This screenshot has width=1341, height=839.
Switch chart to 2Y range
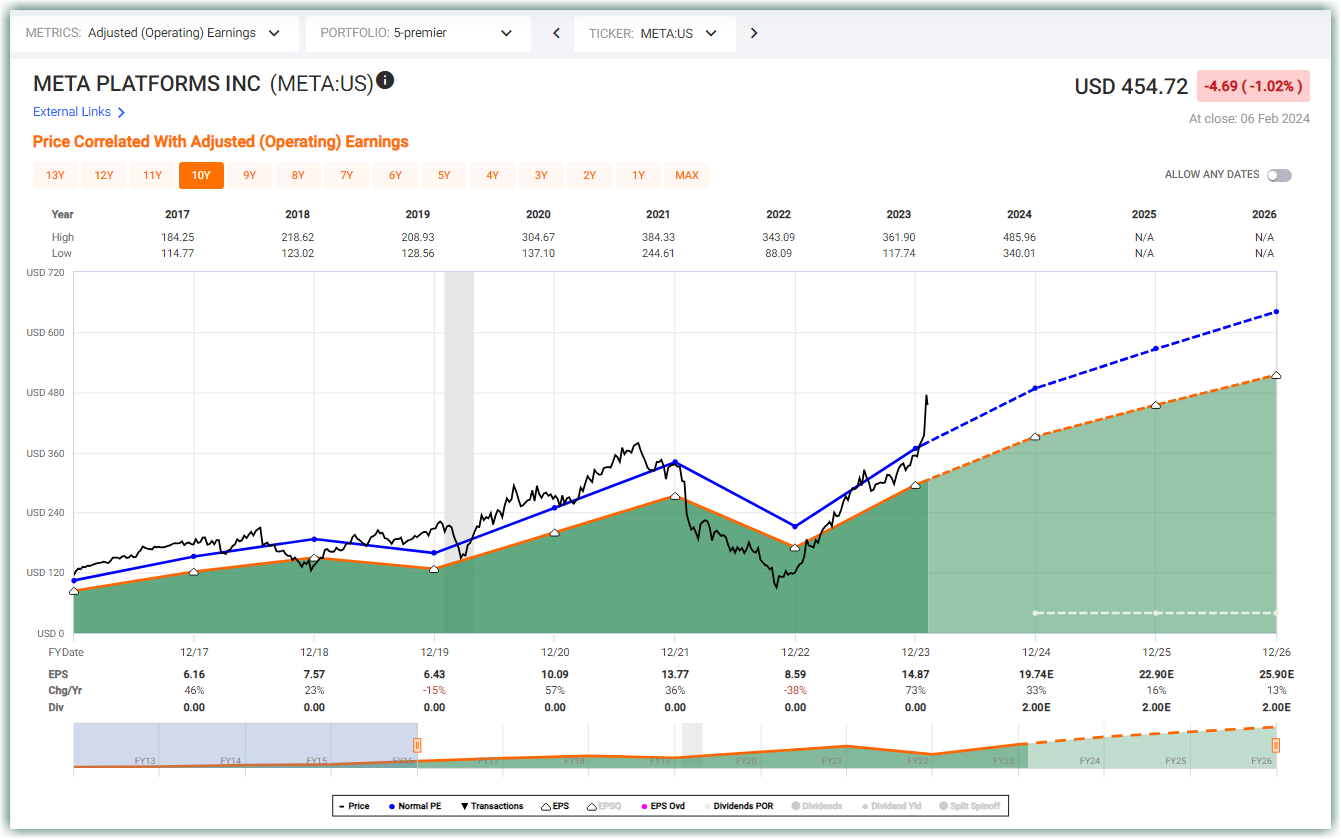pos(590,176)
